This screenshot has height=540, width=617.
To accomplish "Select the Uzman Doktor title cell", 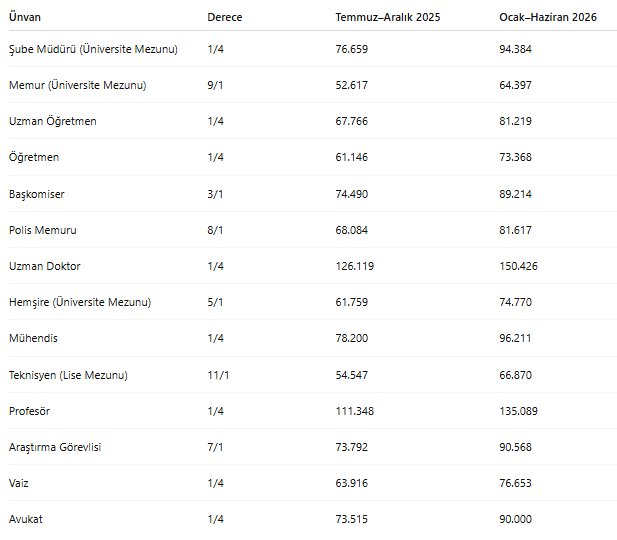I will [44, 266].
